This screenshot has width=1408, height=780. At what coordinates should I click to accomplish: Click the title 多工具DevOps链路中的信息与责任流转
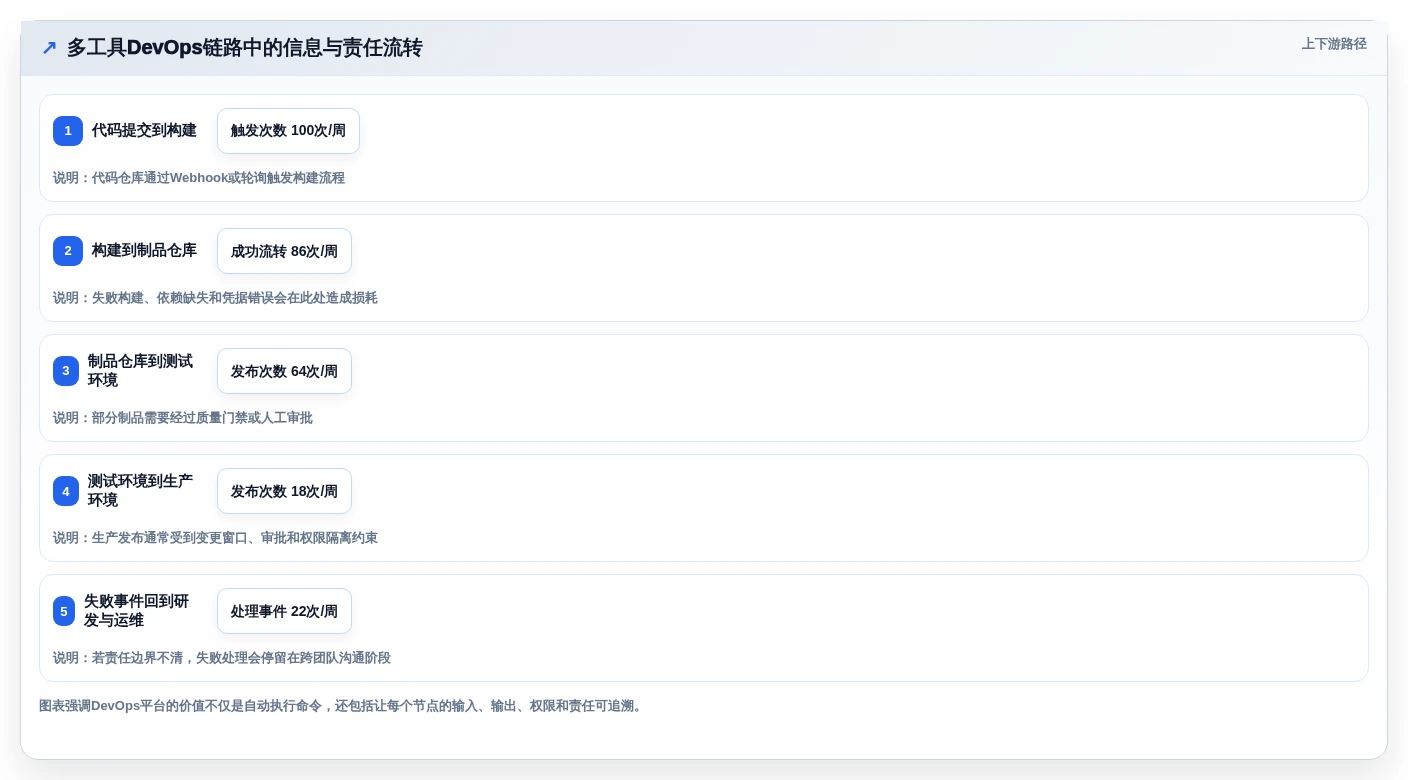[245, 48]
